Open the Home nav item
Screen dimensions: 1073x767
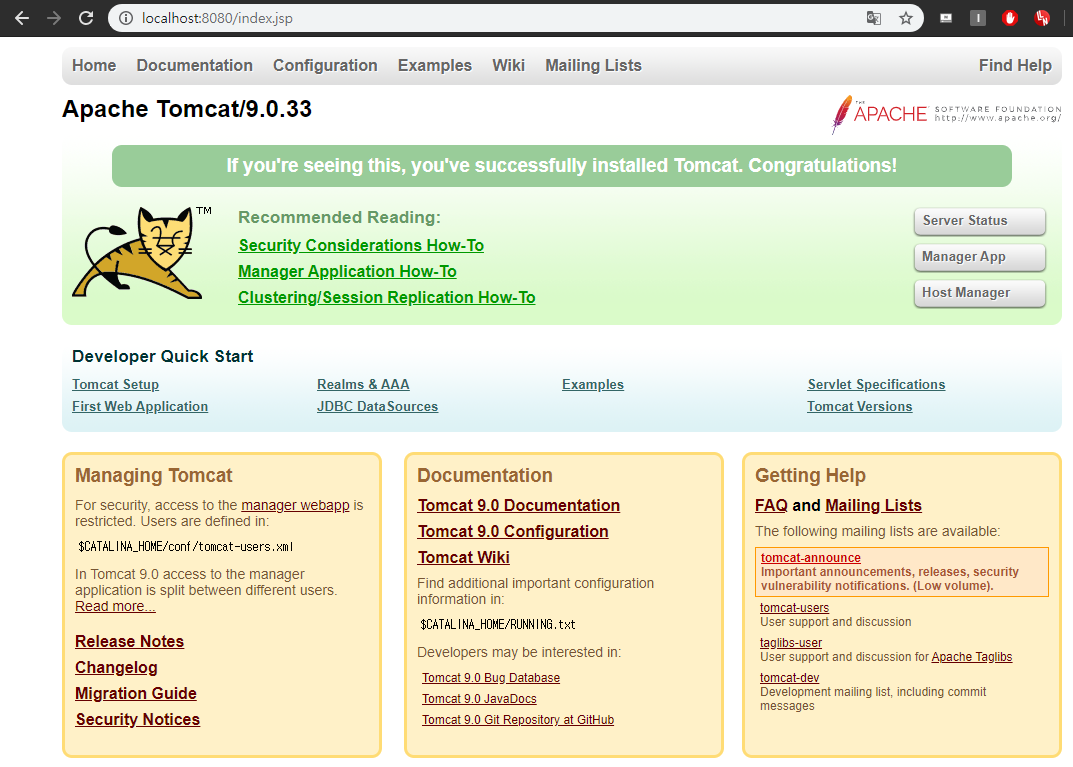94,66
